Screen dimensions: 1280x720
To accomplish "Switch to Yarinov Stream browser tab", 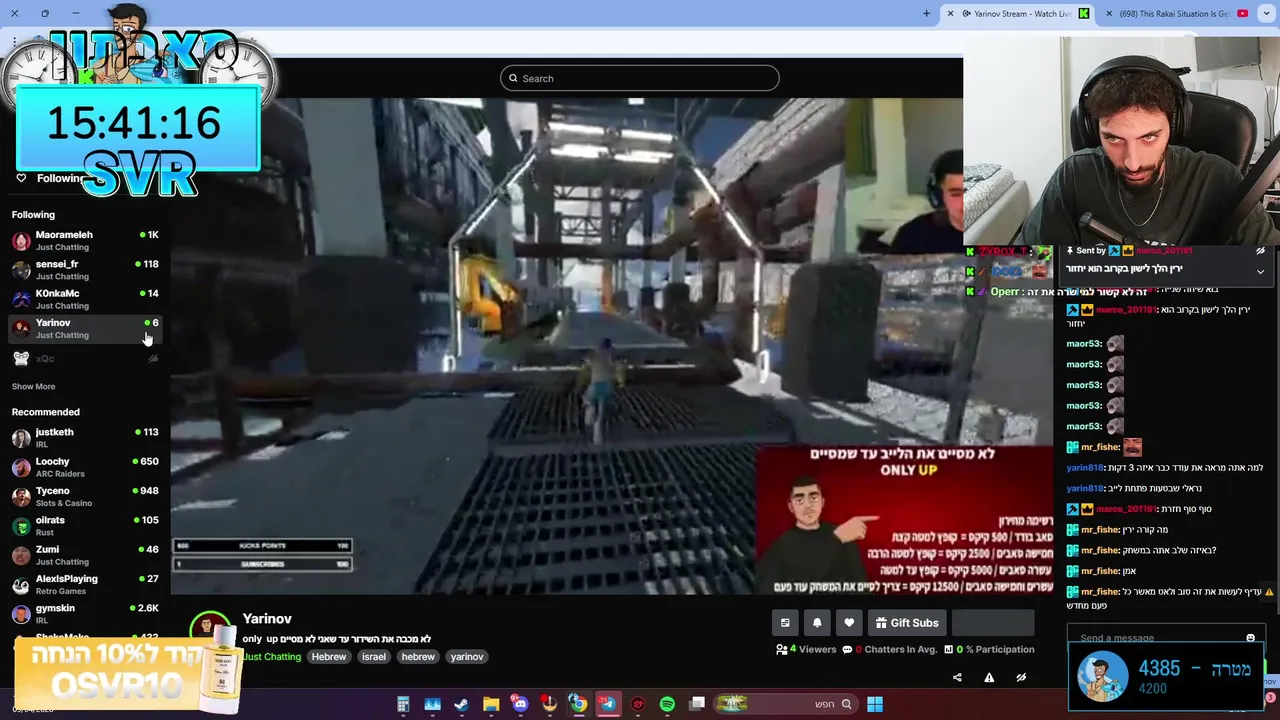I will coord(1017,14).
